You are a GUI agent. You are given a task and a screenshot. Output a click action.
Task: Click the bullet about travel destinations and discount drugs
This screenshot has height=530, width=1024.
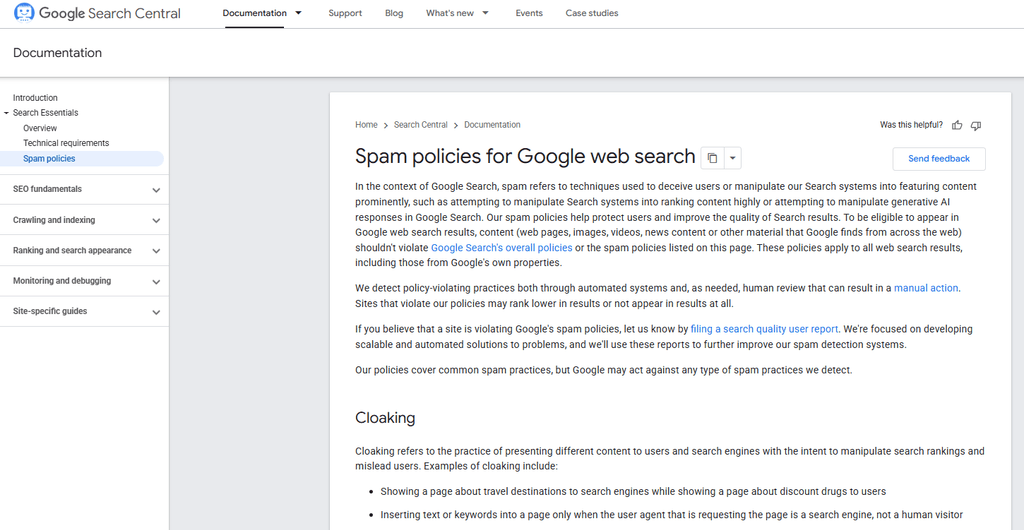pyautogui.click(x=633, y=491)
